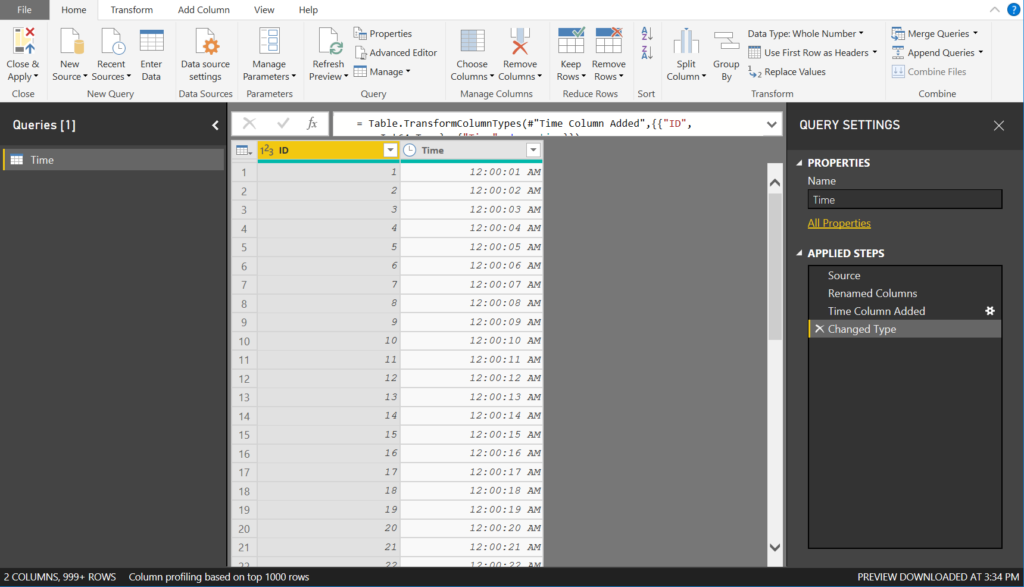The width and height of the screenshot is (1024, 587).
Task: Open settings gear for Time Column Added step
Action: pyautogui.click(x=990, y=311)
